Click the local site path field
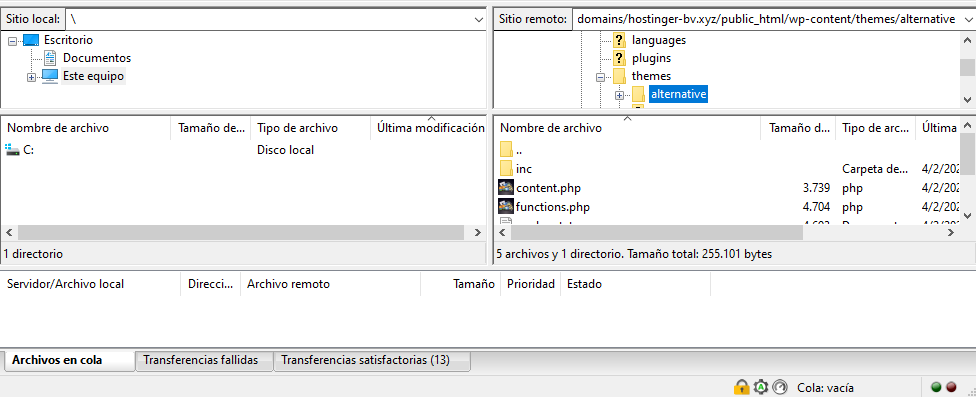The image size is (976, 397). pos(269,19)
